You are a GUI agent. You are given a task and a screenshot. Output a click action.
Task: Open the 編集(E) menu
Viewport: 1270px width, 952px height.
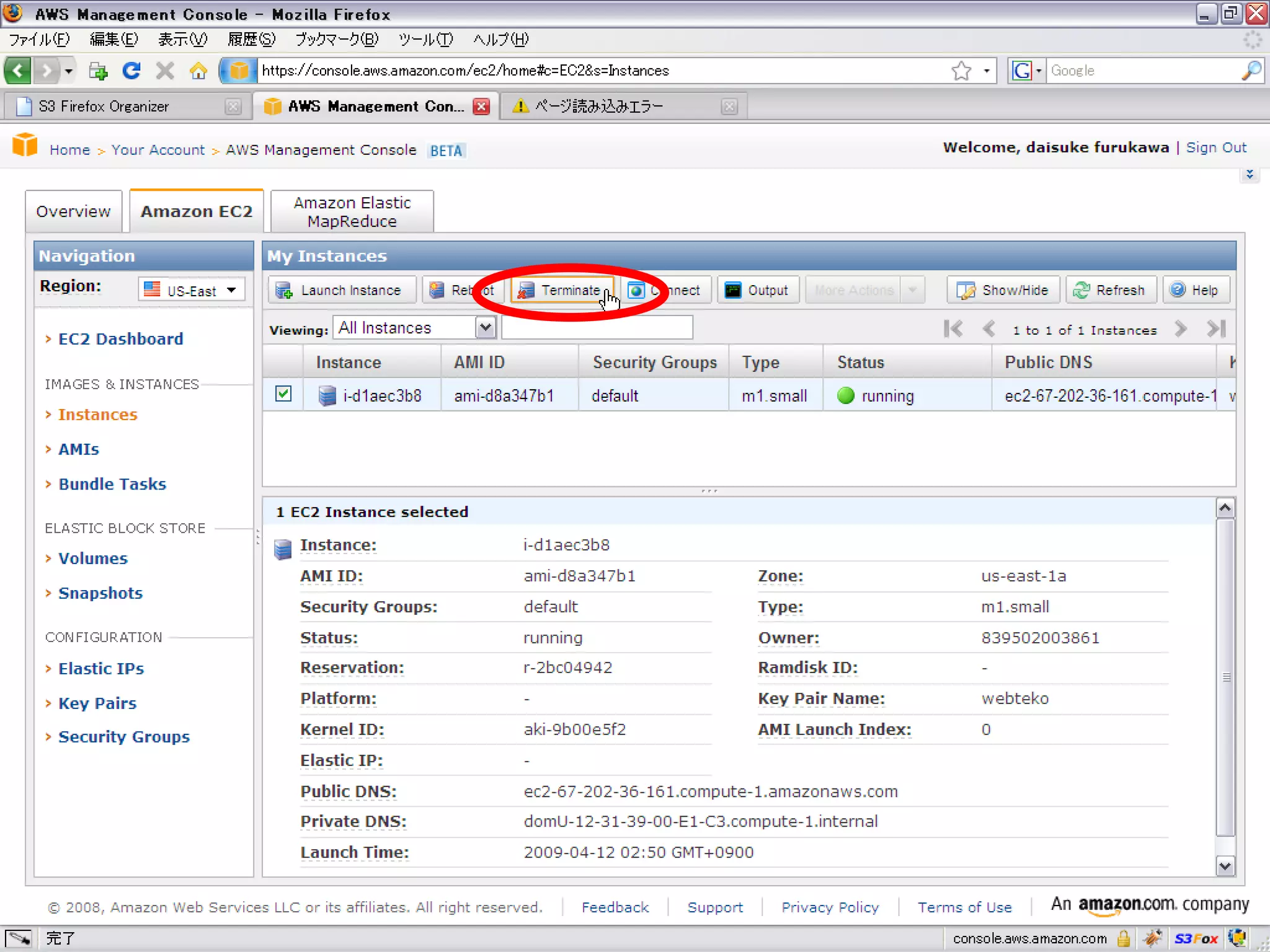(x=114, y=40)
